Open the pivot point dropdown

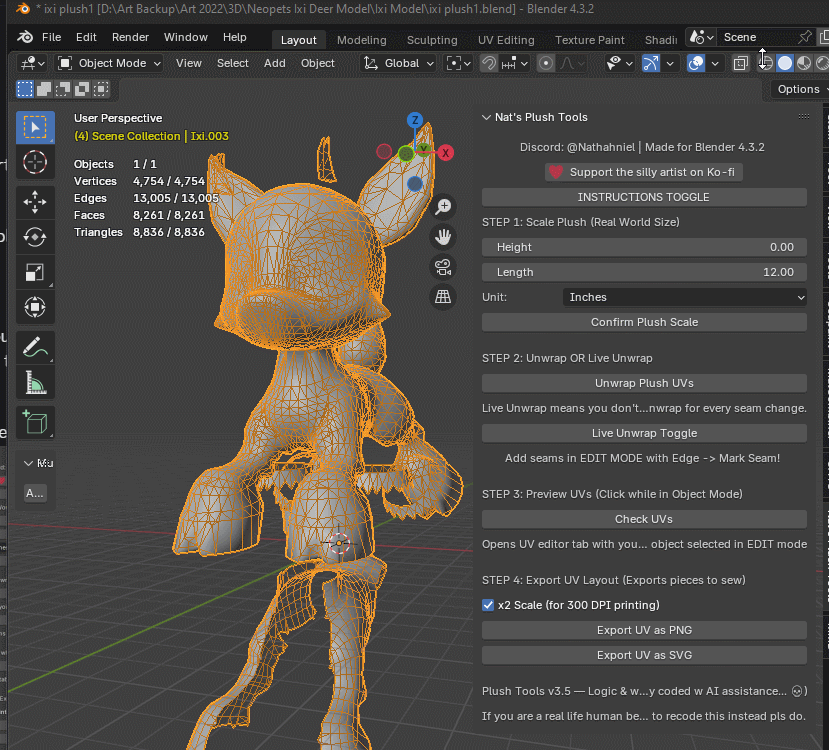tap(458, 63)
